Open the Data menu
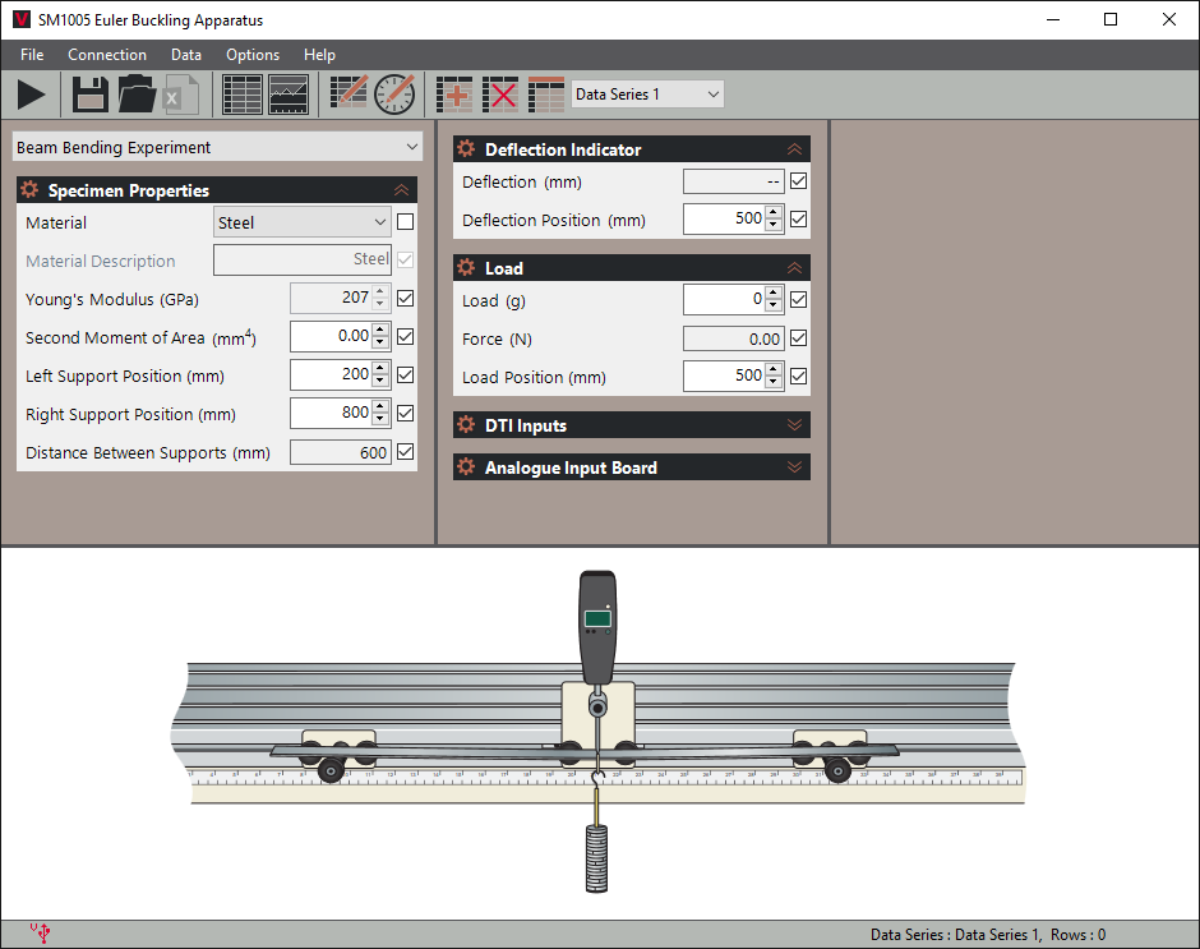 click(186, 55)
